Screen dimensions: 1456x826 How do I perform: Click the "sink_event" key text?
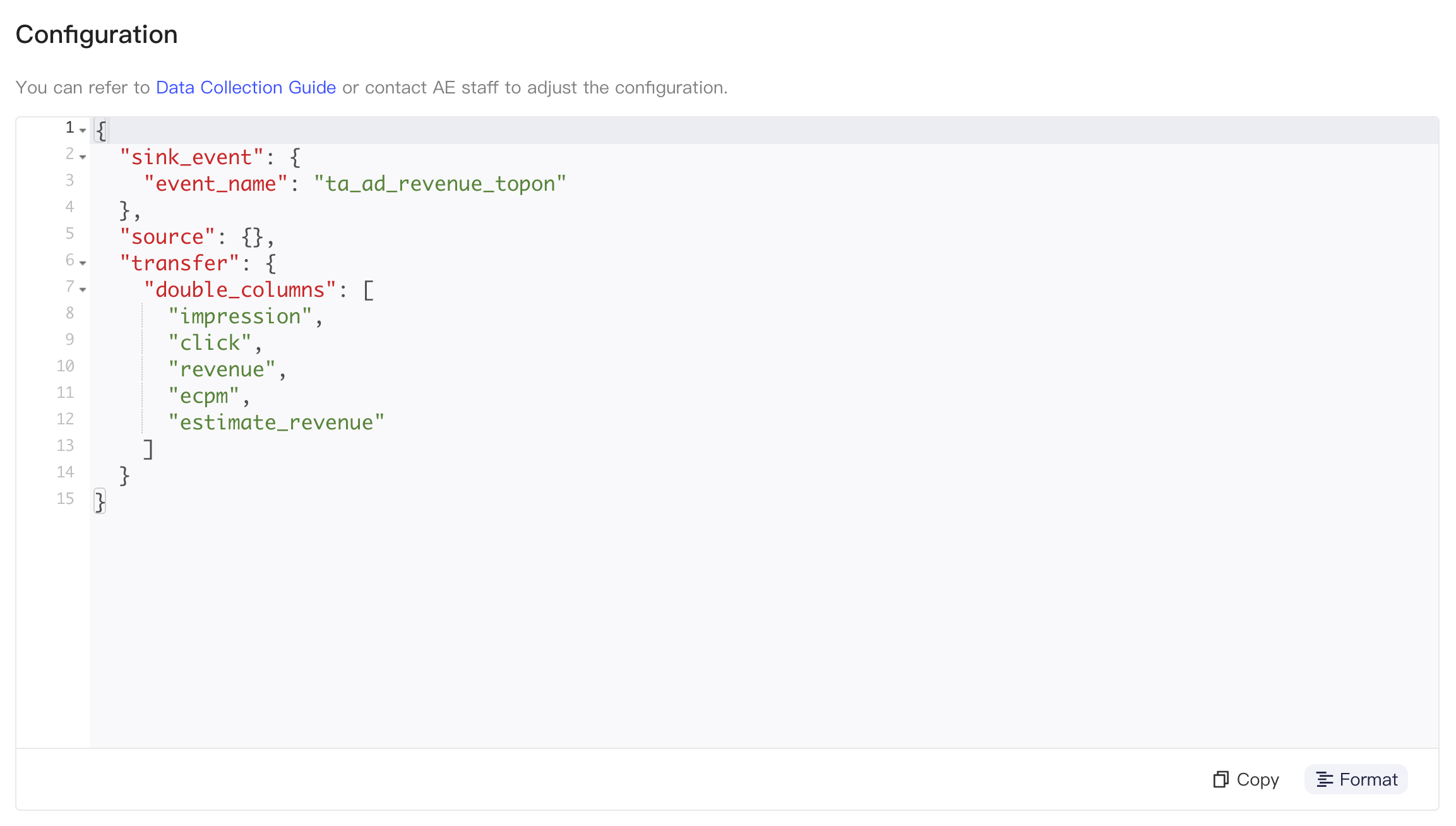[191, 157]
